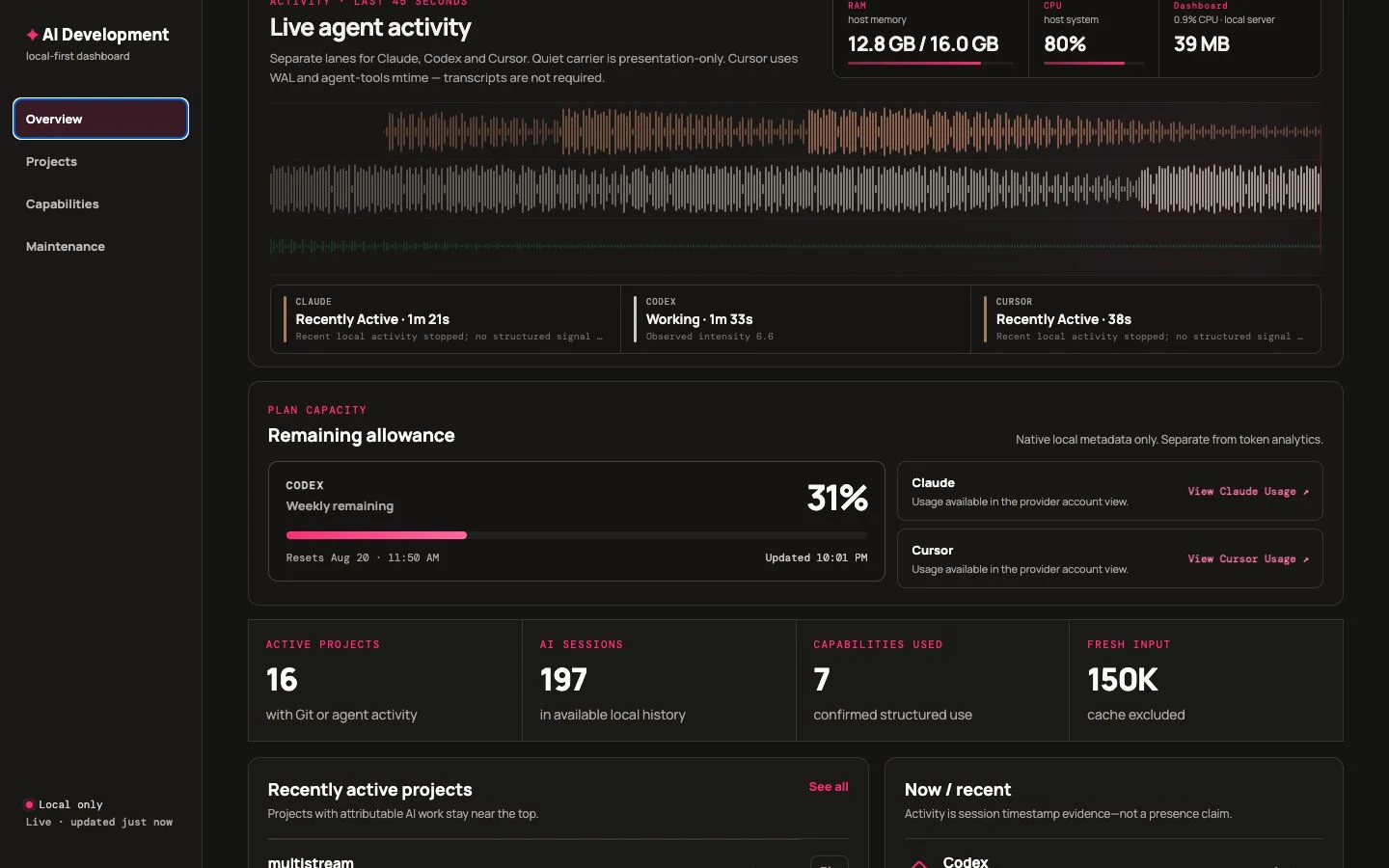Click the Weekly remaining label in Codex card
The image size is (1389, 868).
(340, 506)
